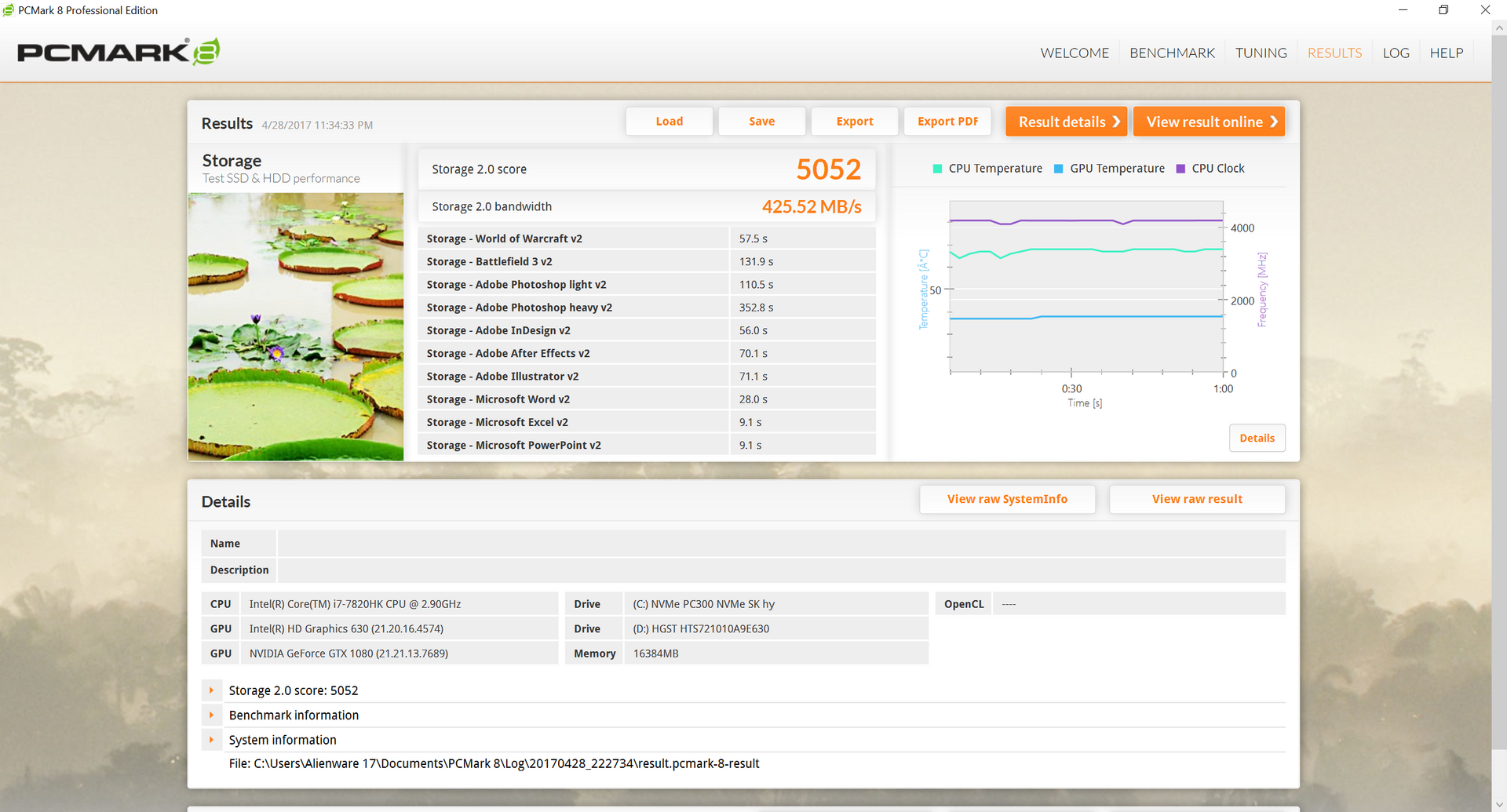Click the Save button
Screen dimensions: 1507x812
pyautogui.click(x=762, y=122)
